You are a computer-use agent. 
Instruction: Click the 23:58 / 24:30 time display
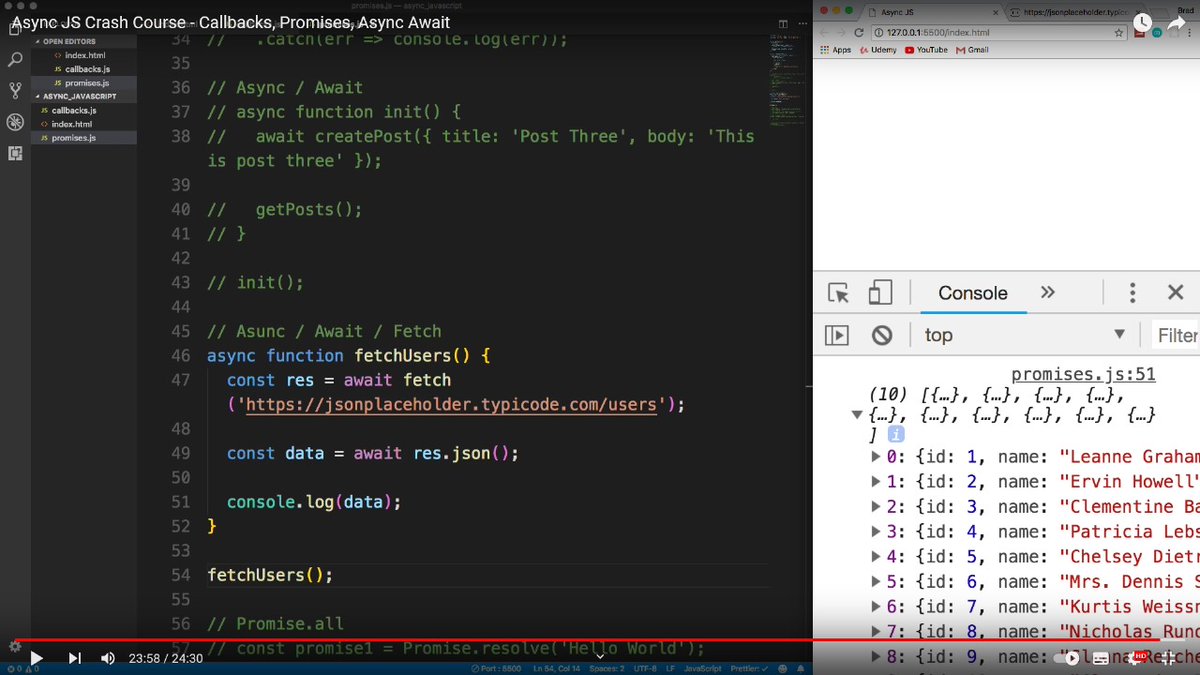click(166, 658)
